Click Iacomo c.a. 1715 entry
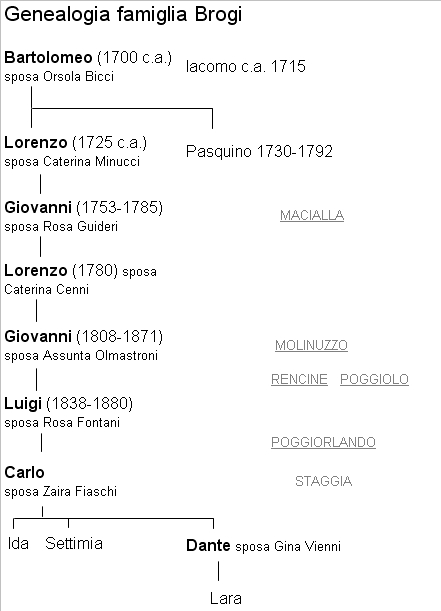 [245, 66]
